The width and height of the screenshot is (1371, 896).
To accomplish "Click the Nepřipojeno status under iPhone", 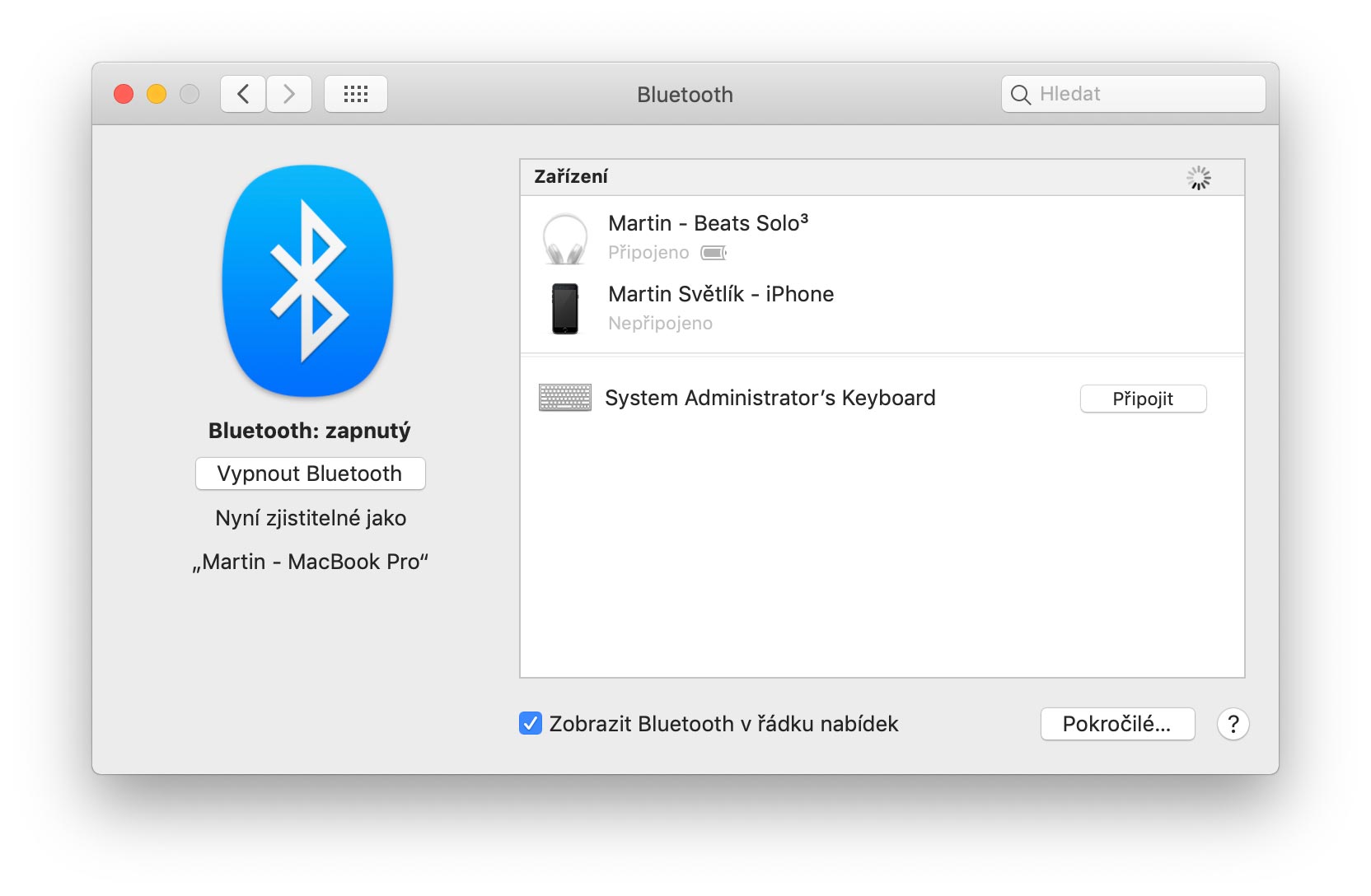I will click(x=661, y=324).
